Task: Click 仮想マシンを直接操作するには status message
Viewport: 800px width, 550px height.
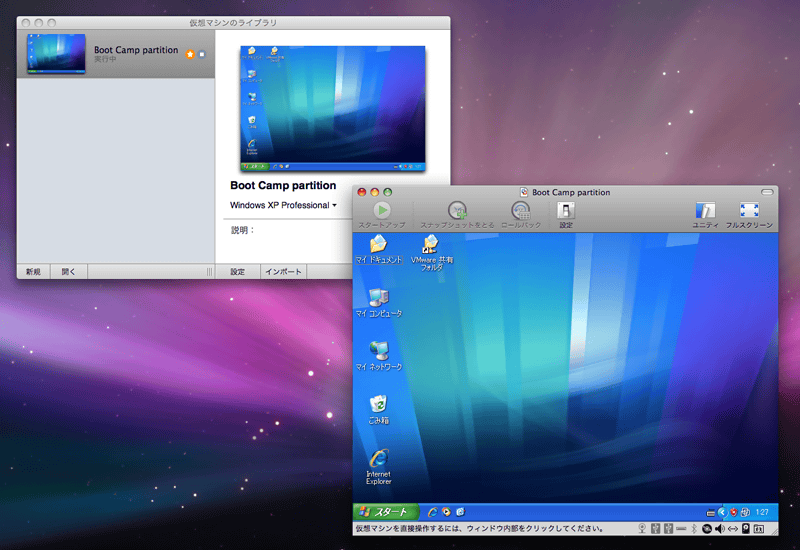Action: click(x=480, y=529)
